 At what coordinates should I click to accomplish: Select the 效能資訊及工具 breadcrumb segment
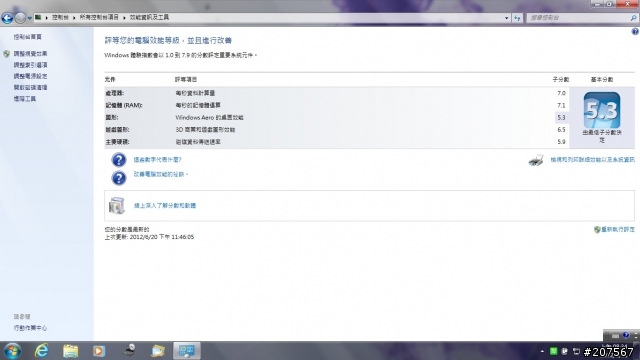click(x=149, y=18)
